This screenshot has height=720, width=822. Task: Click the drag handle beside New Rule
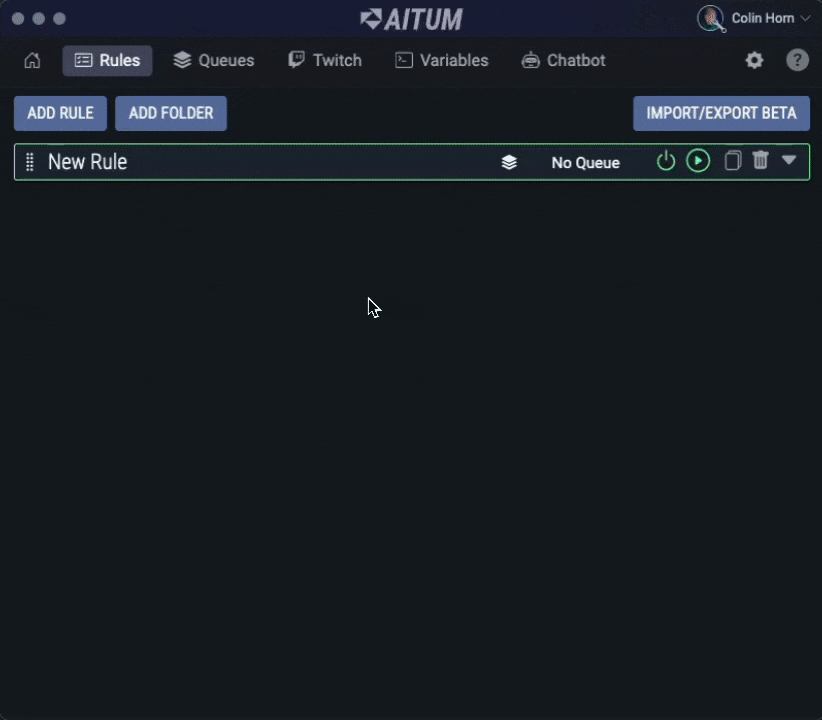point(29,161)
